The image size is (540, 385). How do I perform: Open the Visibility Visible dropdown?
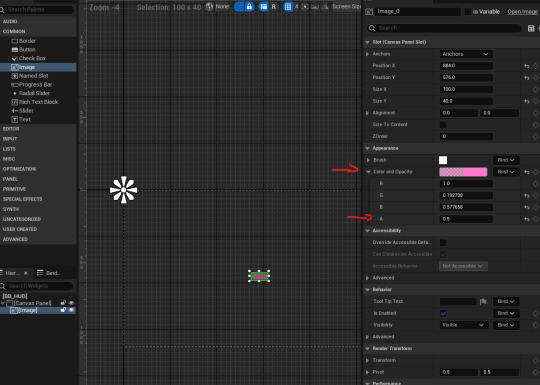tap(464, 325)
